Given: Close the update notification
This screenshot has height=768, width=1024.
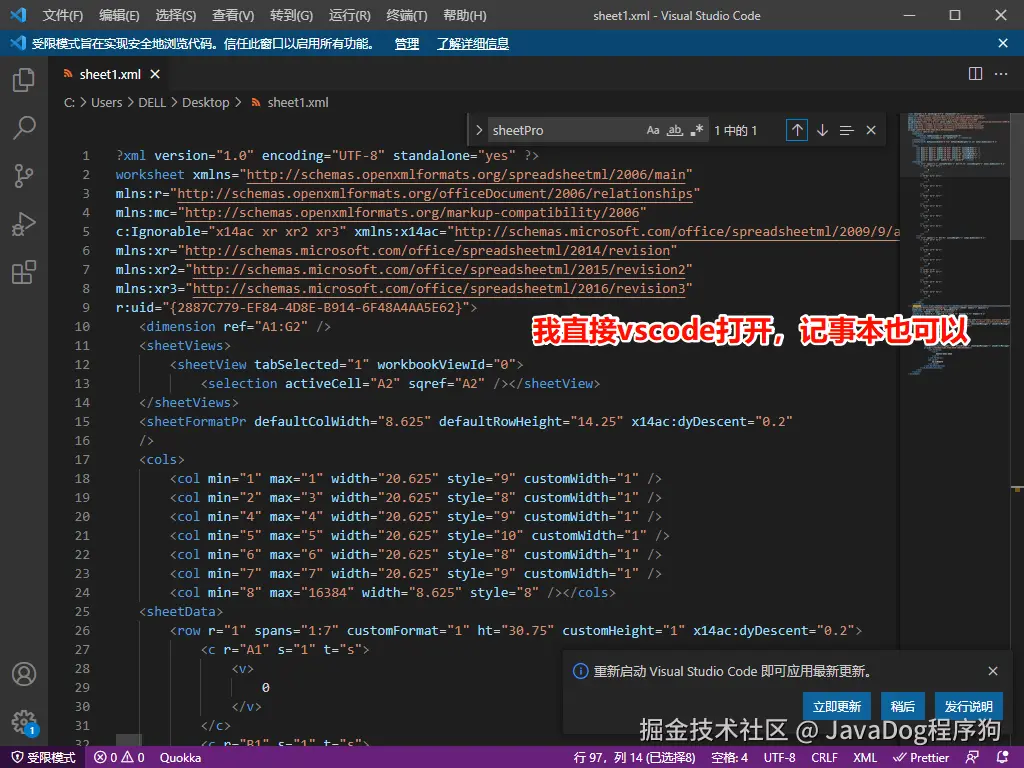Looking at the screenshot, I should [x=993, y=671].
